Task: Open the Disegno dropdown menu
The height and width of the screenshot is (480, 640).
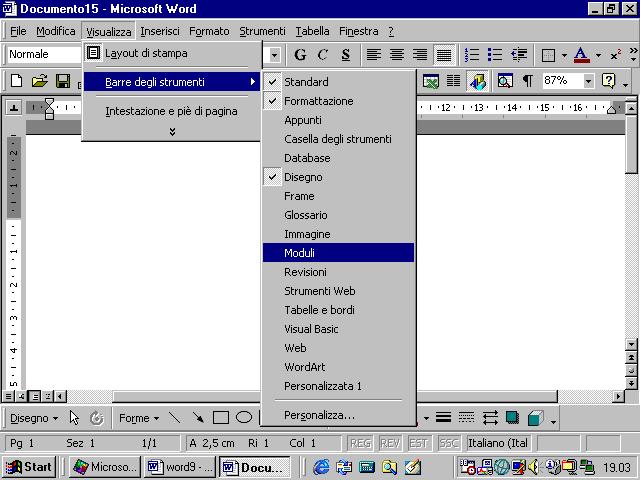Action: click(x=34, y=418)
